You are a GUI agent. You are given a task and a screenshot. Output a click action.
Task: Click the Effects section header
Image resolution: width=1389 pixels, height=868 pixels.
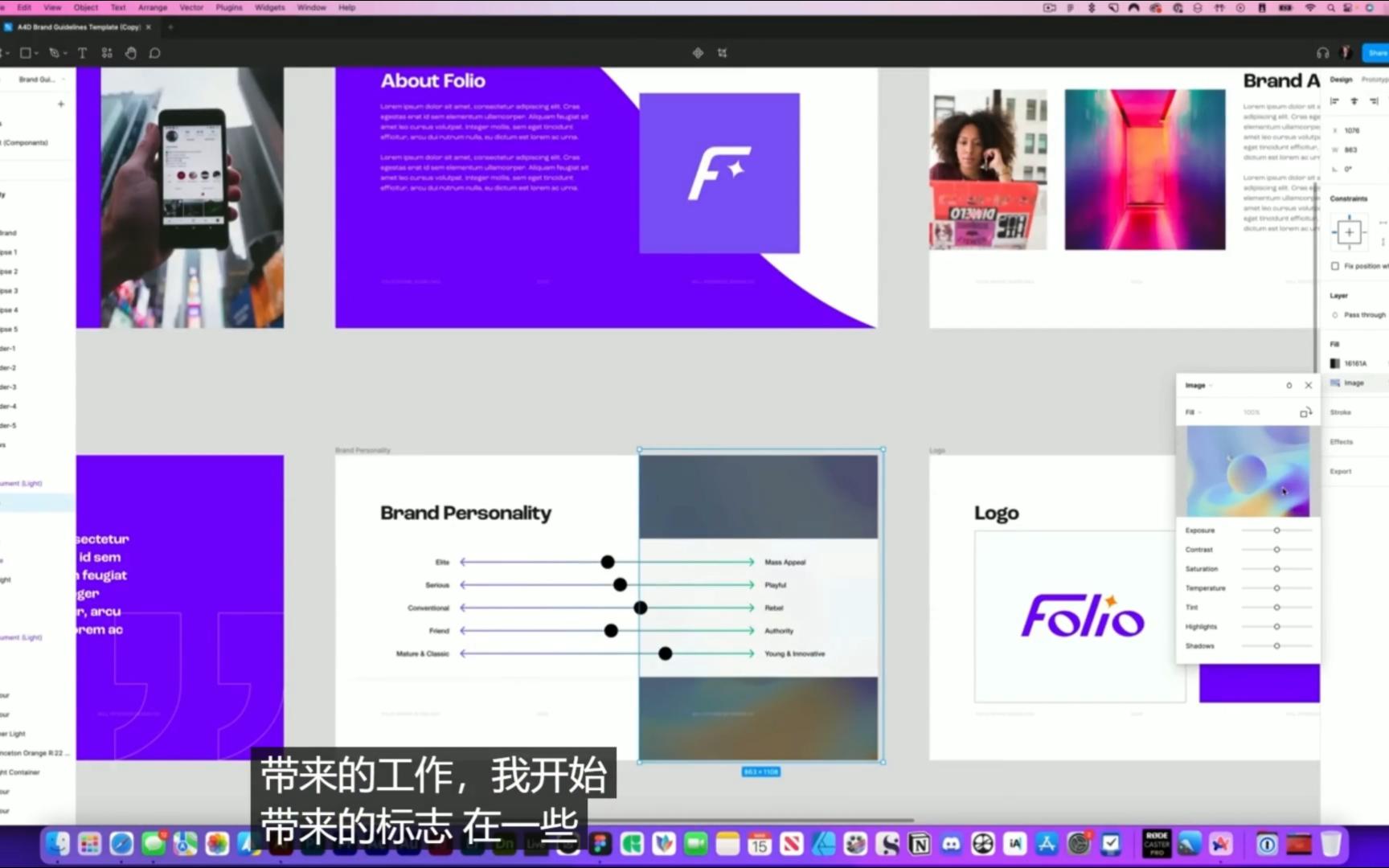click(1342, 442)
